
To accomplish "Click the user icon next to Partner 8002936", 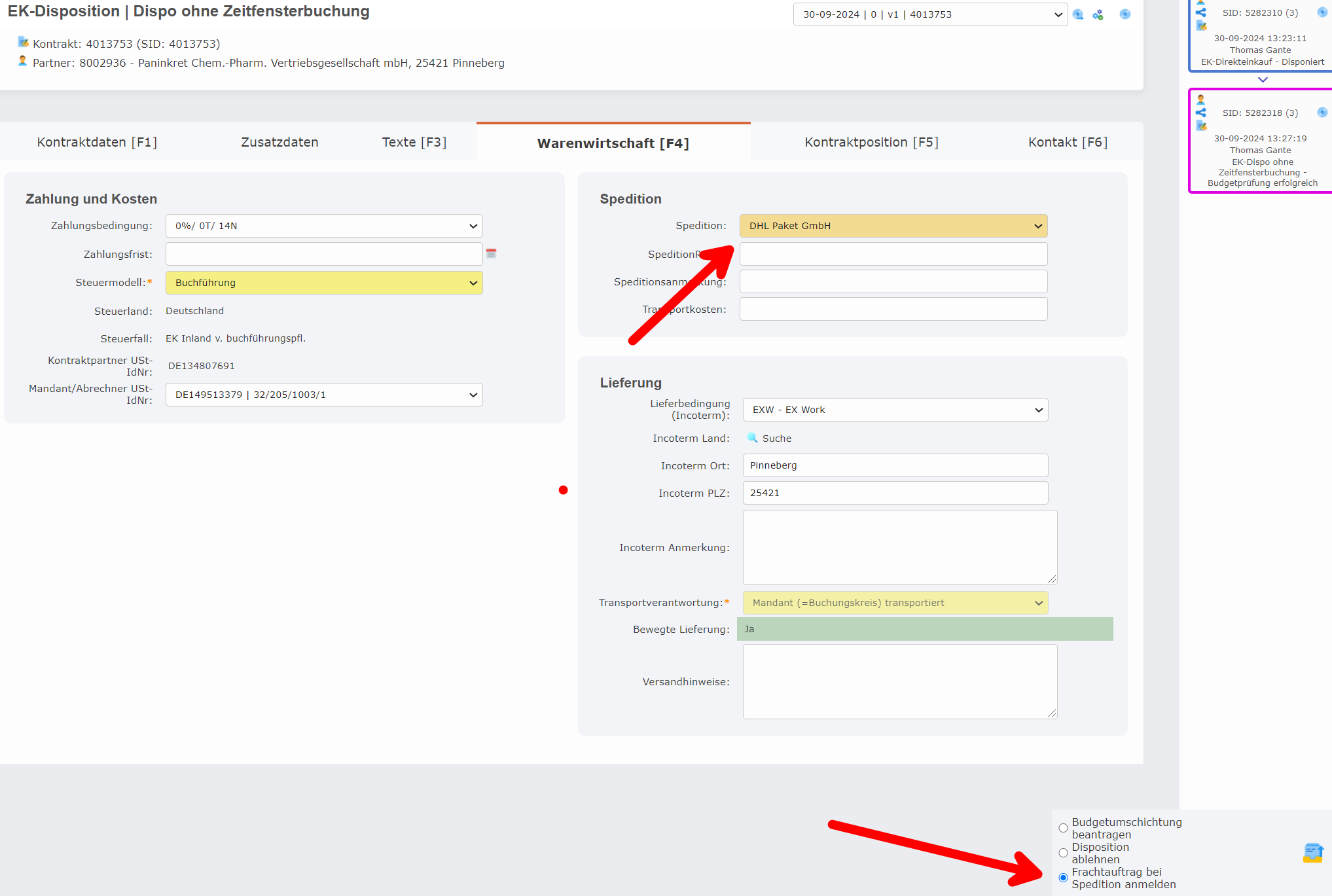I will pos(23,62).
